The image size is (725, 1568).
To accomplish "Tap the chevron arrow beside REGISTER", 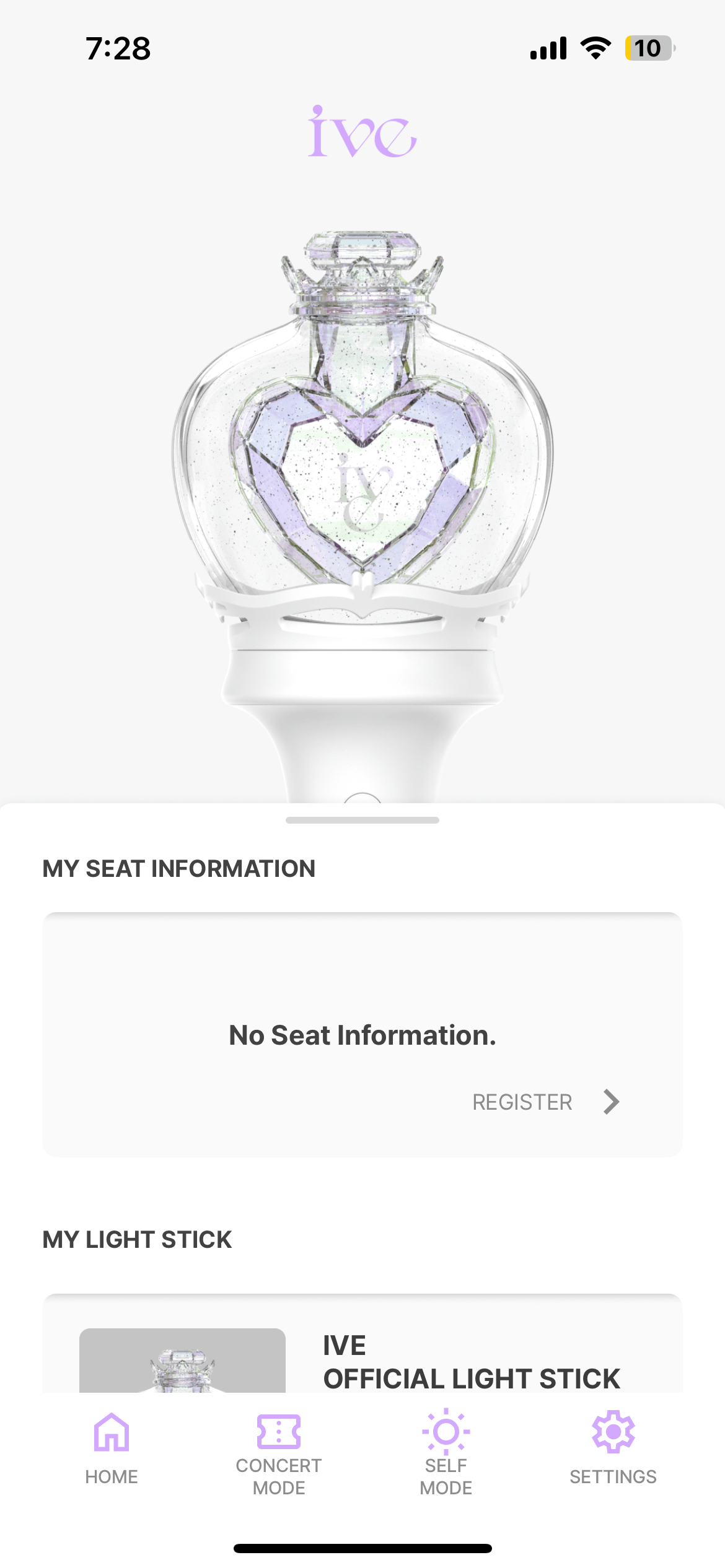I will (611, 1102).
